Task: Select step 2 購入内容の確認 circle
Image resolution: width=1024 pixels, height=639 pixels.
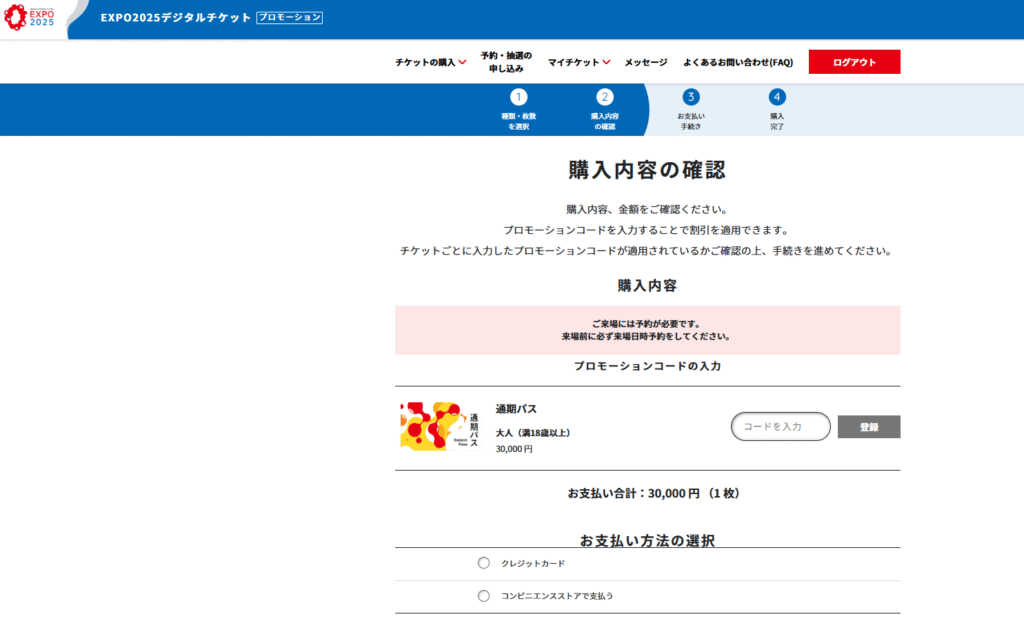Action: pyautogui.click(x=605, y=97)
